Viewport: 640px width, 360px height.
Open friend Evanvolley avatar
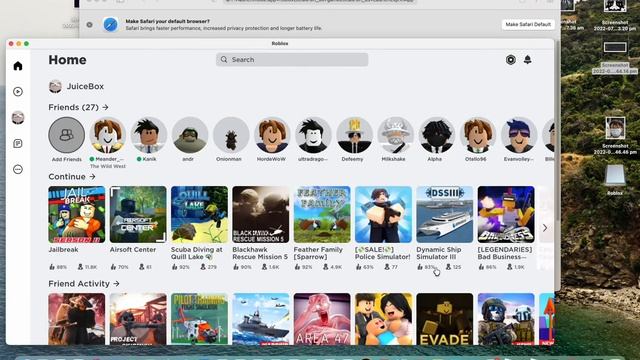click(x=519, y=135)
